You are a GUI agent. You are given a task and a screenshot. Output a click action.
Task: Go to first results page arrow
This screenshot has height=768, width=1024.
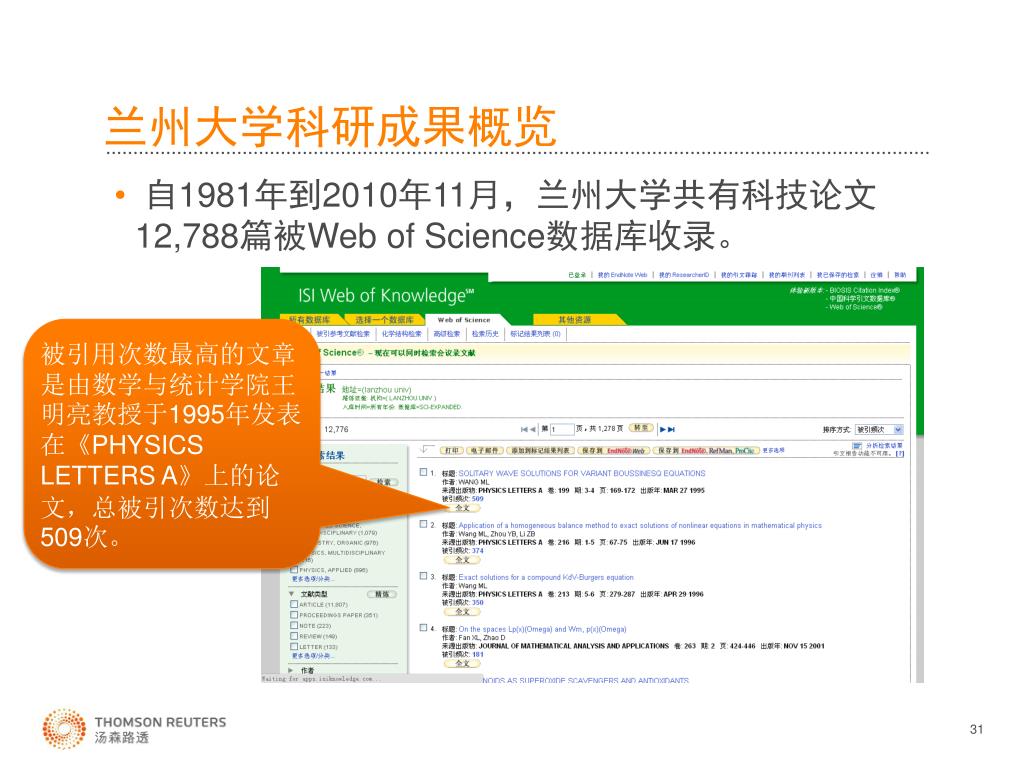524,430
